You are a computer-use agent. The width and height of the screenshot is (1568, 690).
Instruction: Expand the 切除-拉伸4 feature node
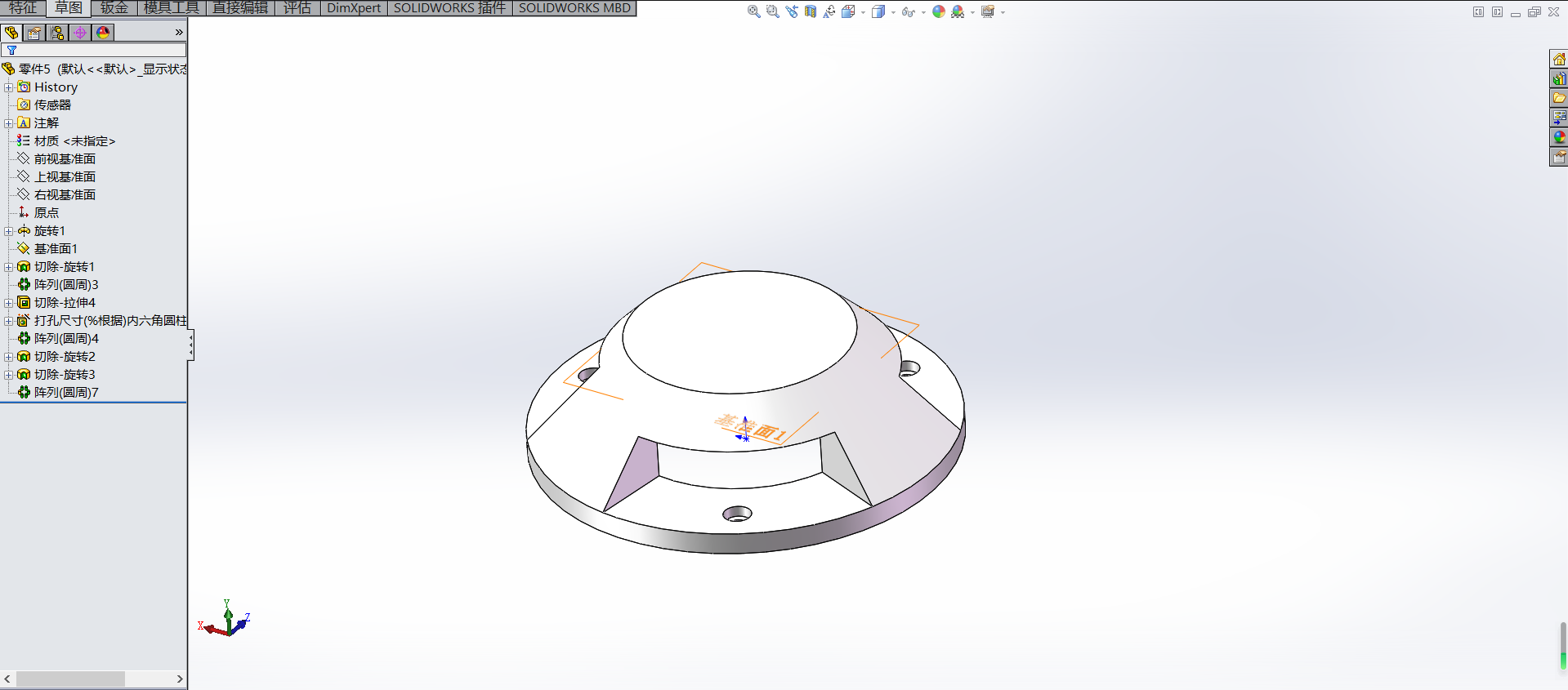pos(9,303)
